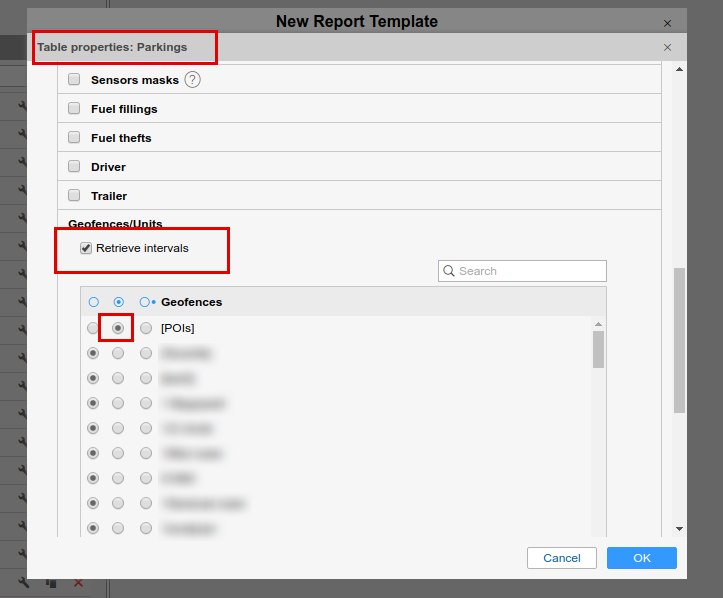Select third header radio beside the Geofences label
The image size is (723, 598).
coord(146,302)
